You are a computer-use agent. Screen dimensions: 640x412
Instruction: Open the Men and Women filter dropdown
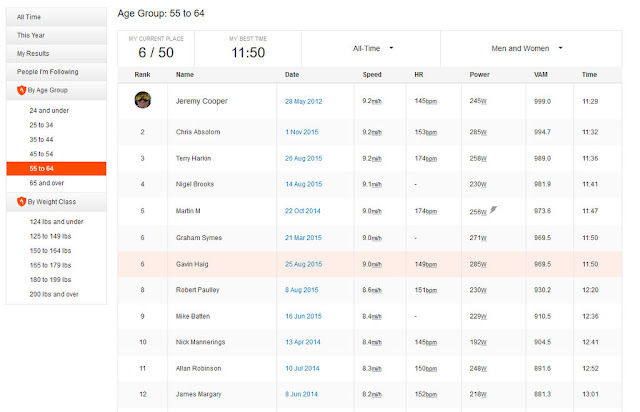[528, 47]
